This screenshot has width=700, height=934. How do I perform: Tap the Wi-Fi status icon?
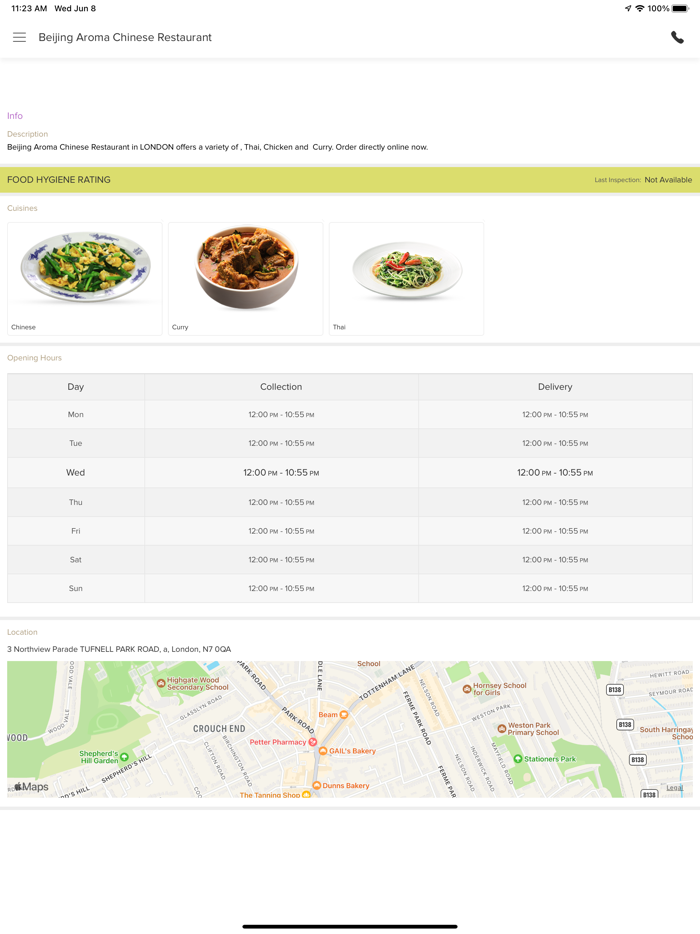pyautogui.click(x=640, y=8)
